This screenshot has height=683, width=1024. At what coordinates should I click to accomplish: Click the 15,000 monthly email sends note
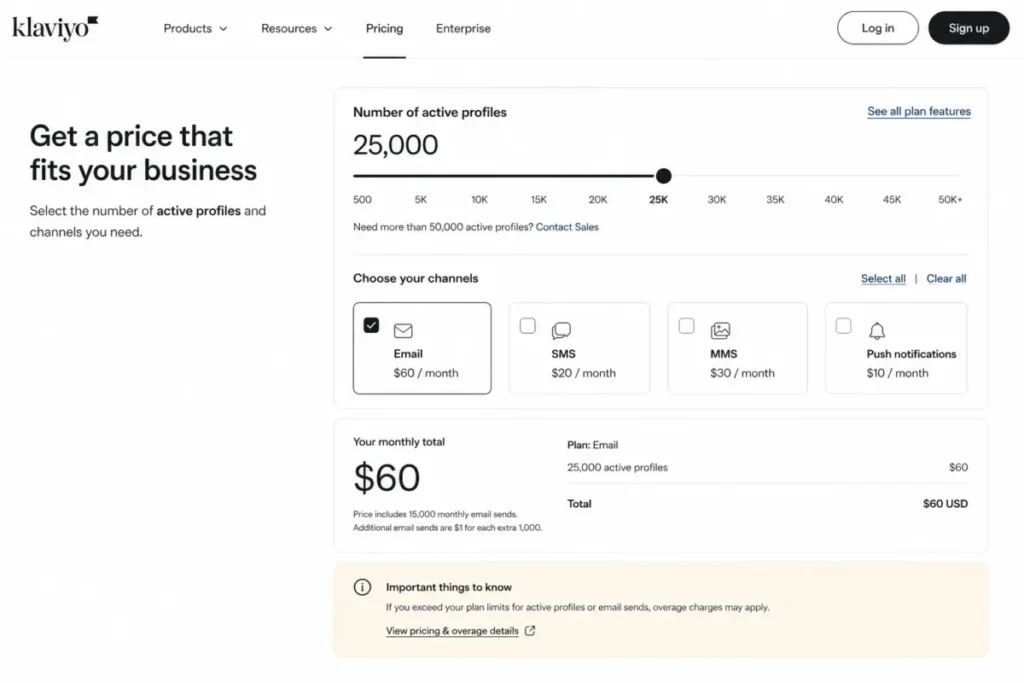pos(435,514)
